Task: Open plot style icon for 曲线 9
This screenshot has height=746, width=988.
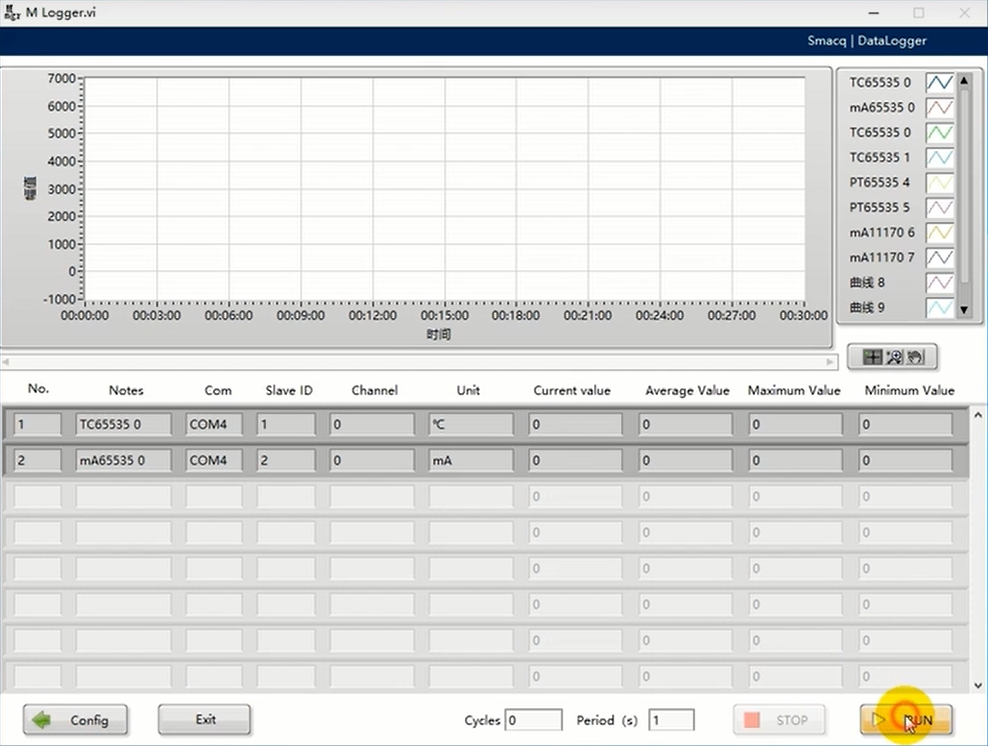Action: (x=939, y=307)
